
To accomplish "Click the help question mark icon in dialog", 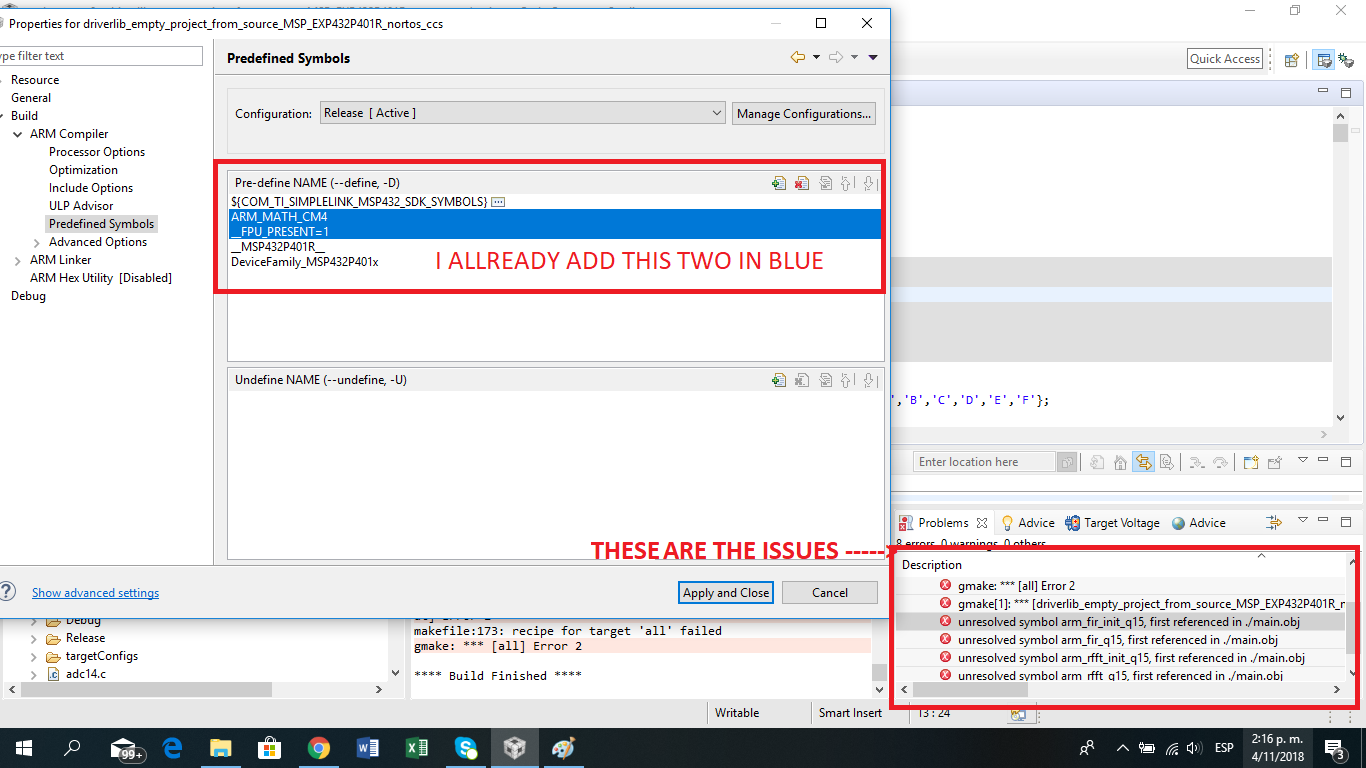I will pos(7,592).
